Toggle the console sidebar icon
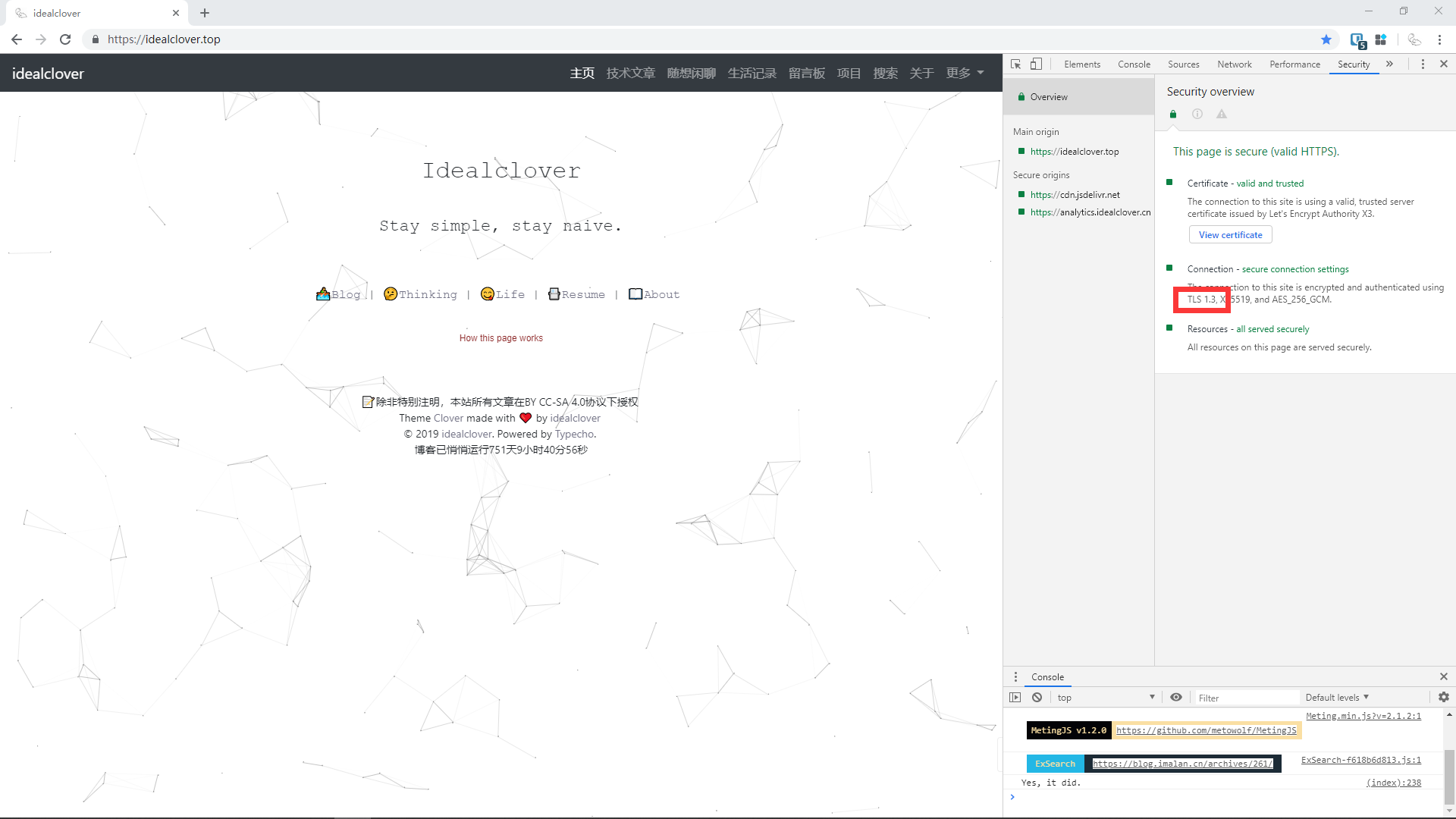The height and width of the screenshot is (819, 1456). [1015, 698]
